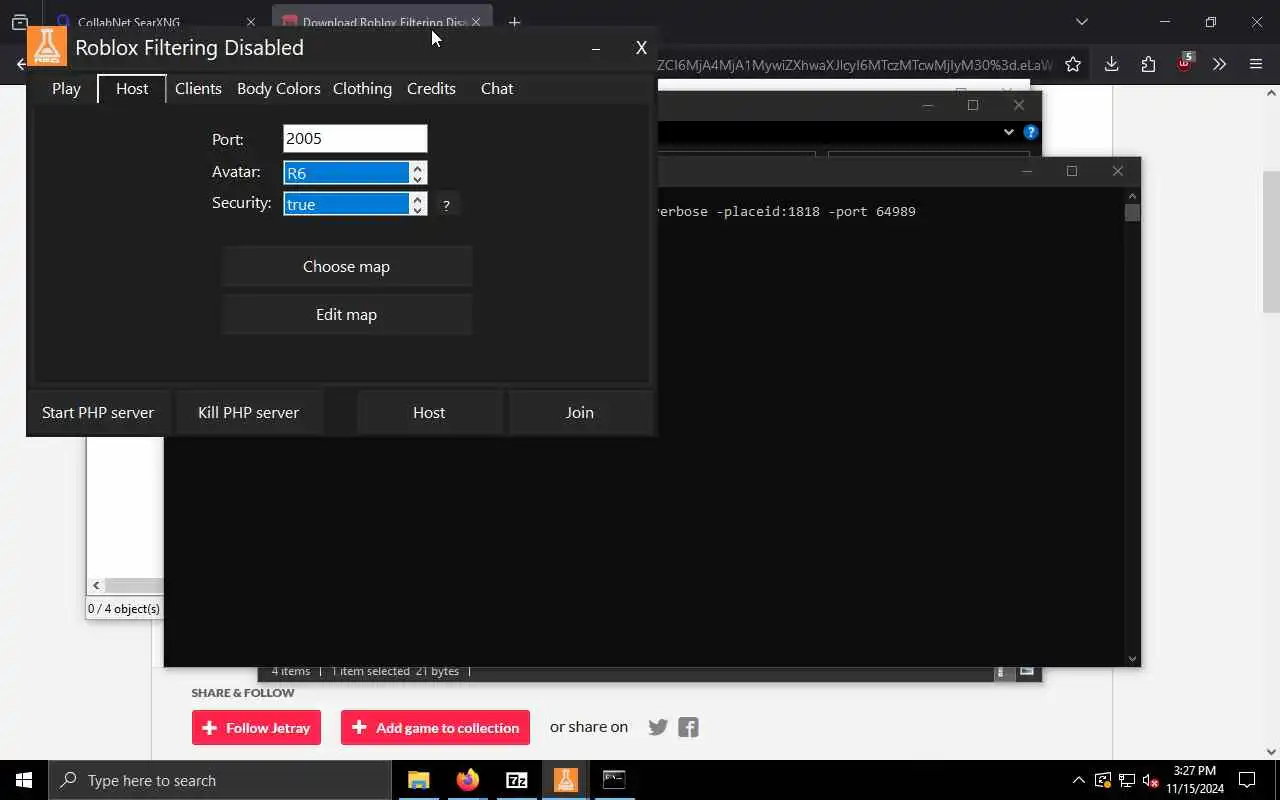This screenshot has height=800, width=1280.
Task: Close the Download Roblox Filtering Disabled tab
Action: [x=476, y=22]
